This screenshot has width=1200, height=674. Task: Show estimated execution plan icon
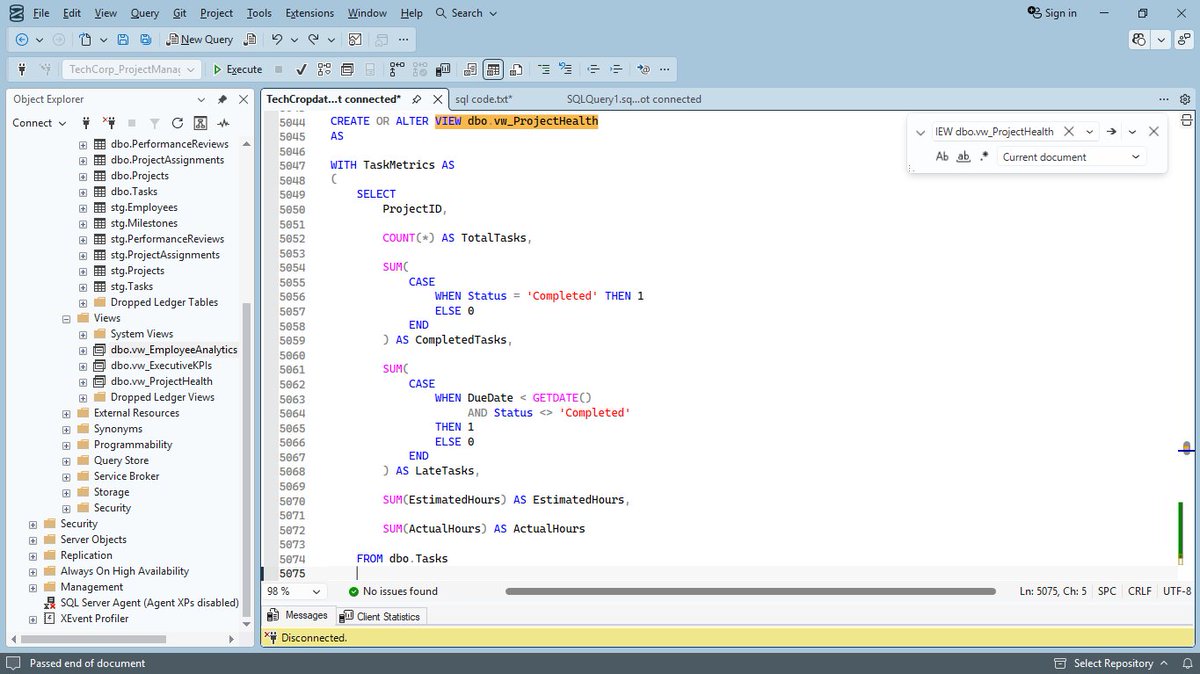point(324,69)
